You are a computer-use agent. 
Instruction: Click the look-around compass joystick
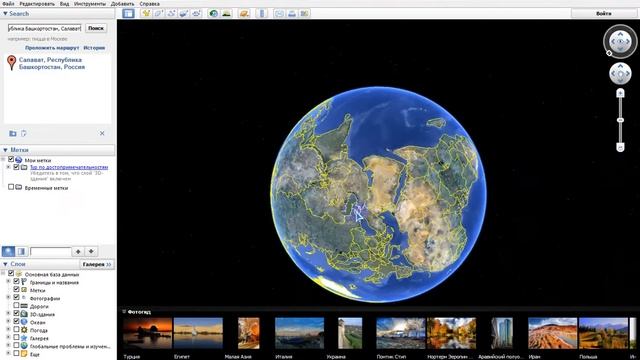pyautogui.click(x=620, y=41)
